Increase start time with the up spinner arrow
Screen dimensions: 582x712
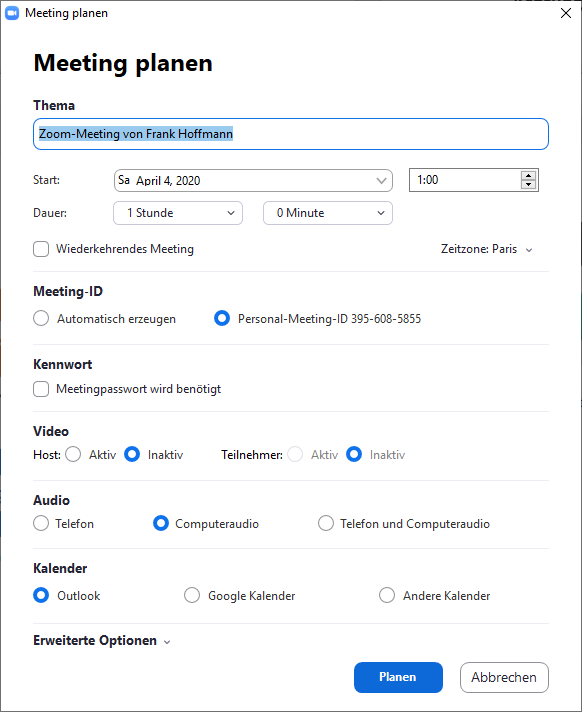coord(528,176)
